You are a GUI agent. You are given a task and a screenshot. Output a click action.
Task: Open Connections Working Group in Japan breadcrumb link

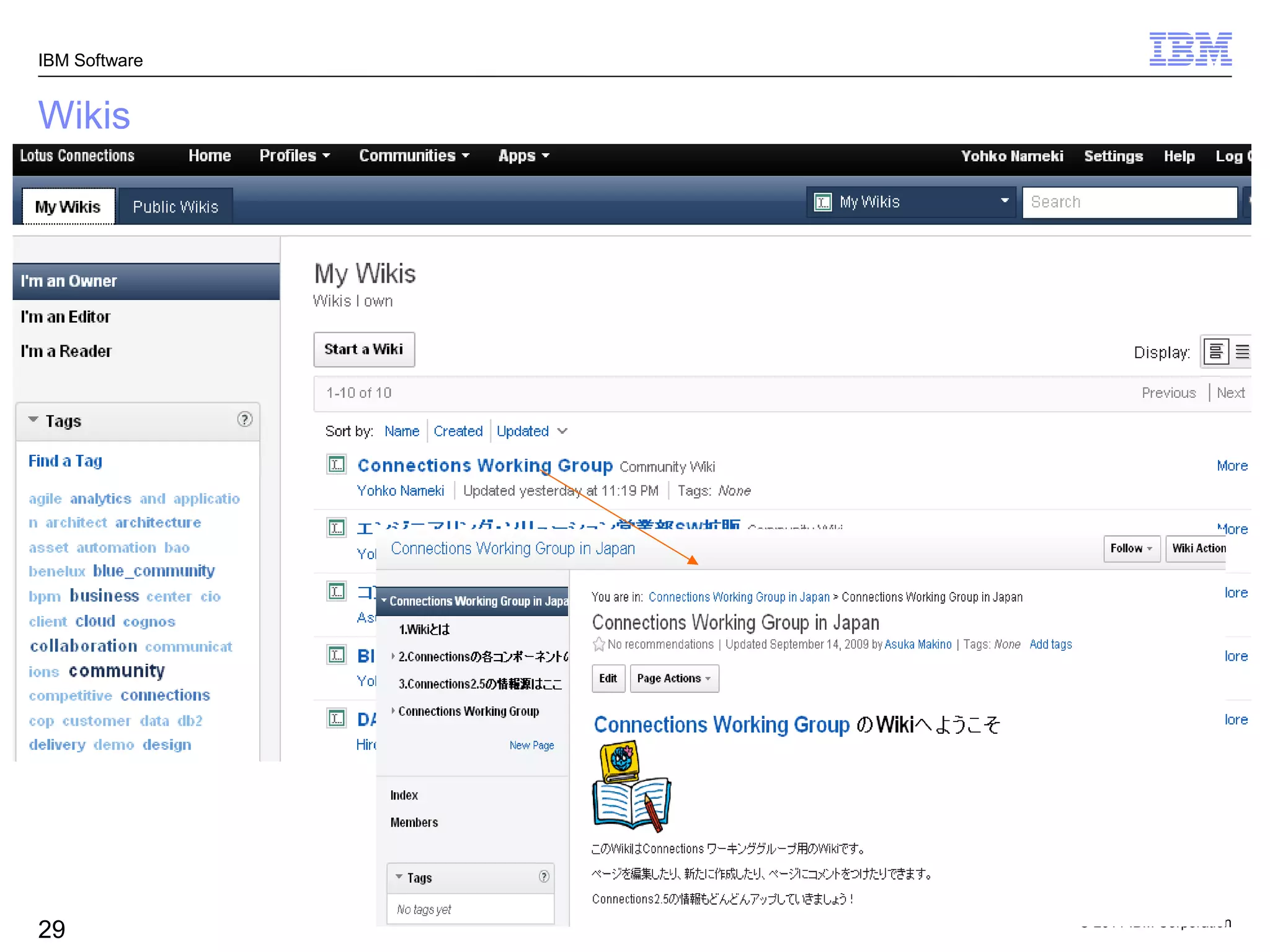pyautogui.click(x=739, y=597)
